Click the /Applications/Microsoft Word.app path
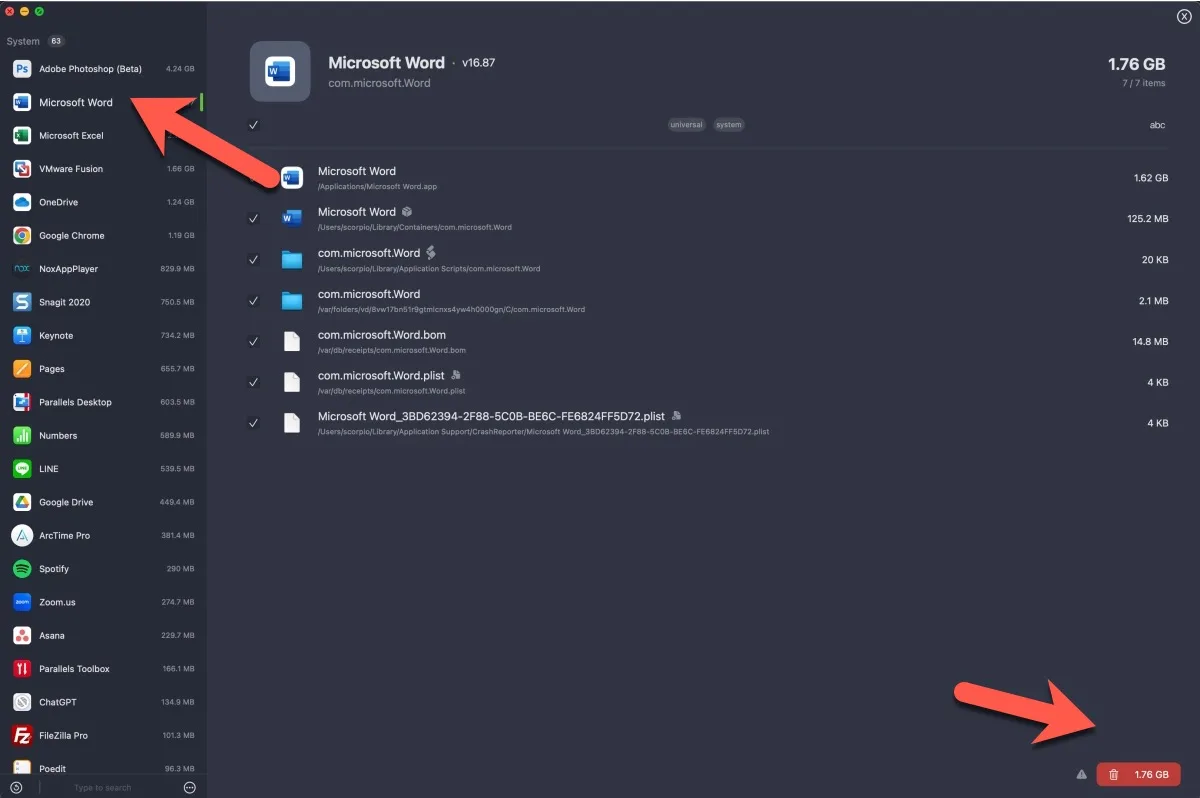The width and height of the screenshot is (1200, 798). click(377, 187)
